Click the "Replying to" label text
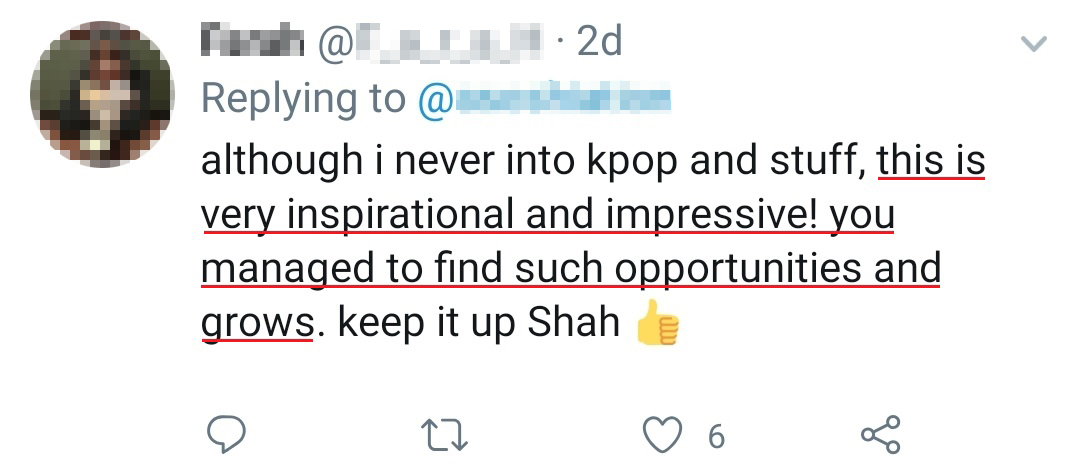This screenshot has height=470, width=1080. 303,99
